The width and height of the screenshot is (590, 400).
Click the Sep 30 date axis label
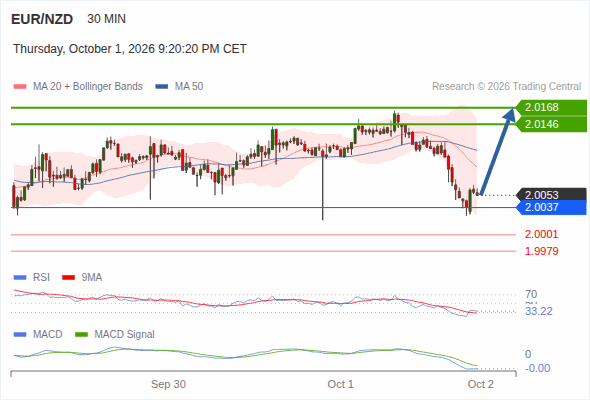point(169,384)
